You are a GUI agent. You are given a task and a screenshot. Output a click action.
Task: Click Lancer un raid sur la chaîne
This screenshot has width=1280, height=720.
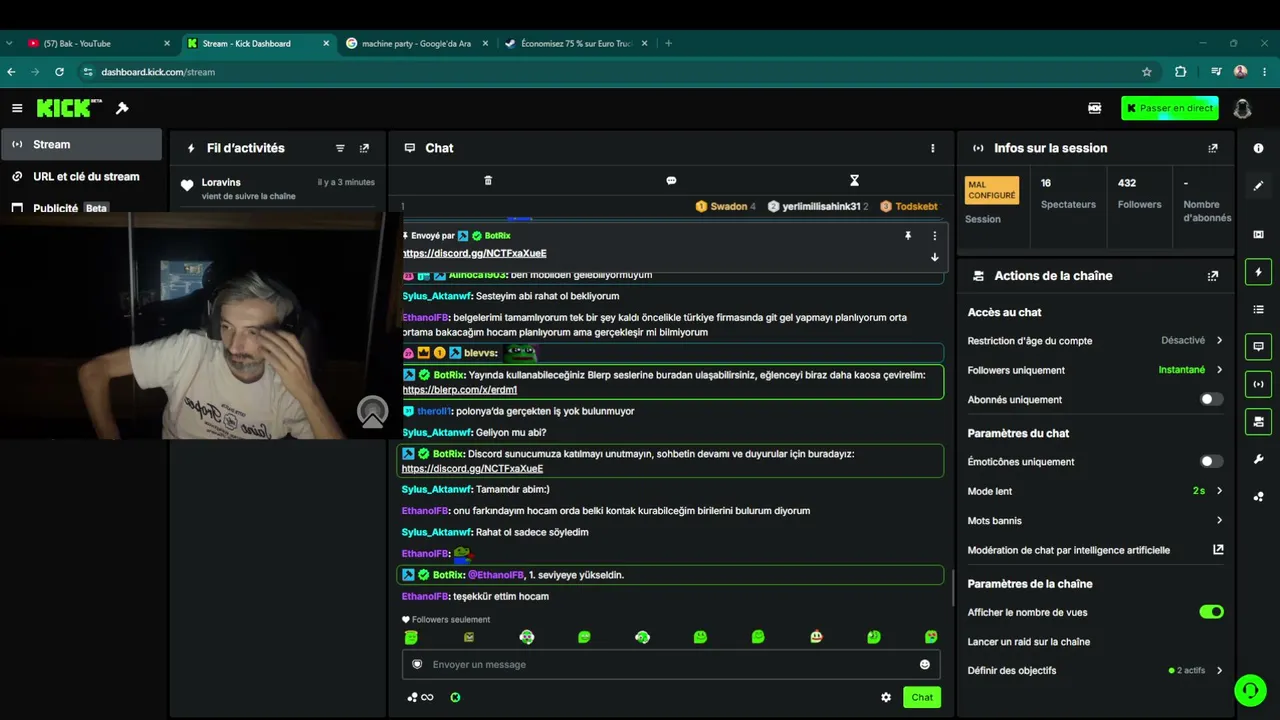click(1029, 642)
